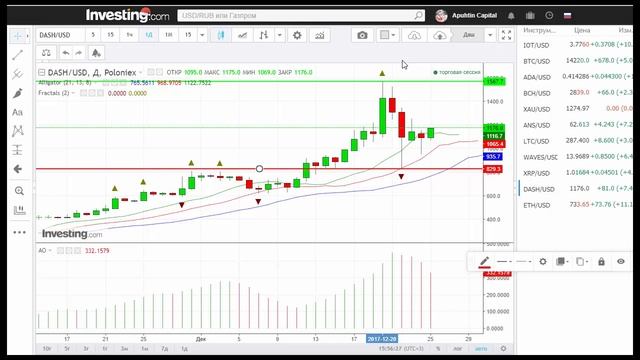
Task: Expand the saved layout name dropdown
Action: click(x=490, y=35)
